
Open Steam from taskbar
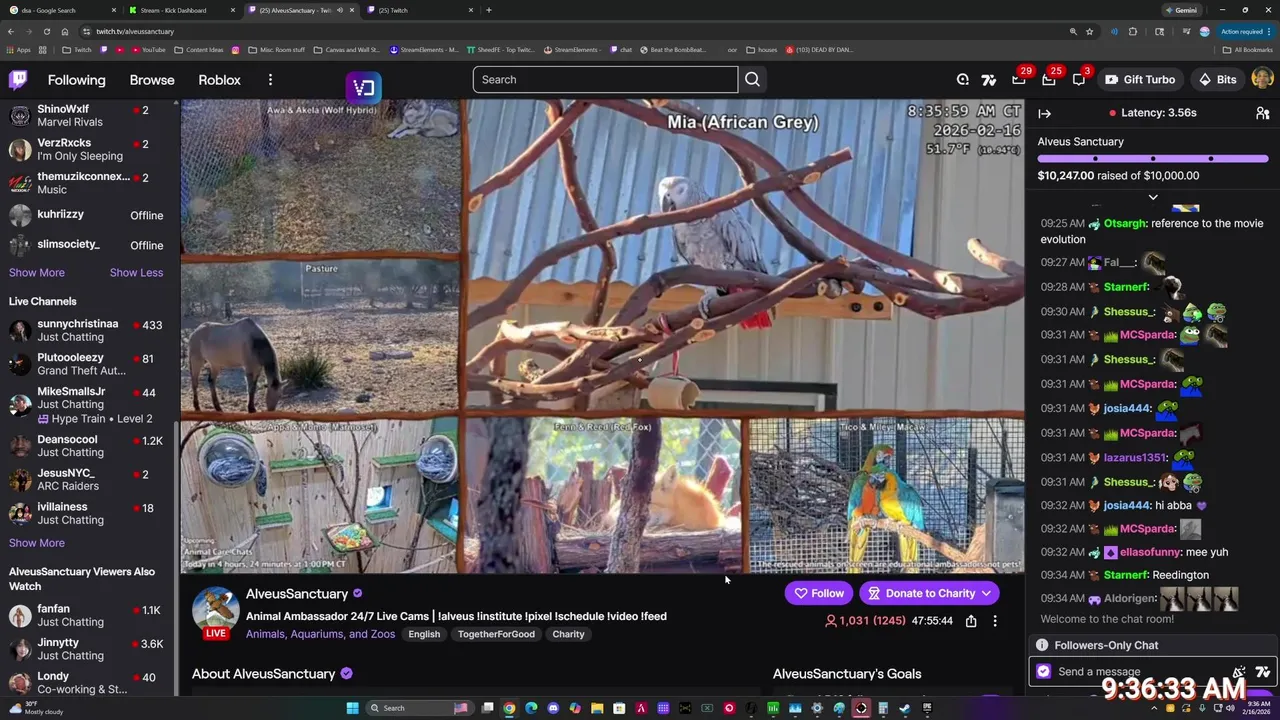click(905, 708)
